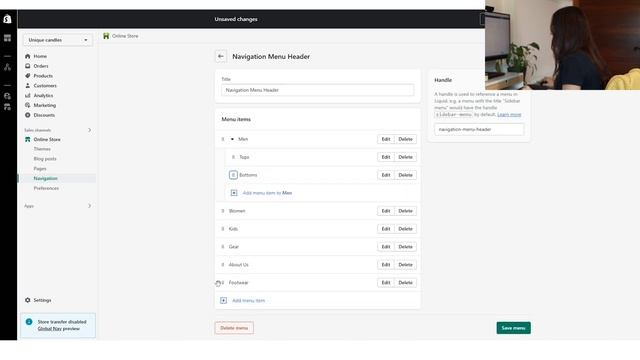
Task: Go to Preferences under Online Store
Action: click(46, 188)
